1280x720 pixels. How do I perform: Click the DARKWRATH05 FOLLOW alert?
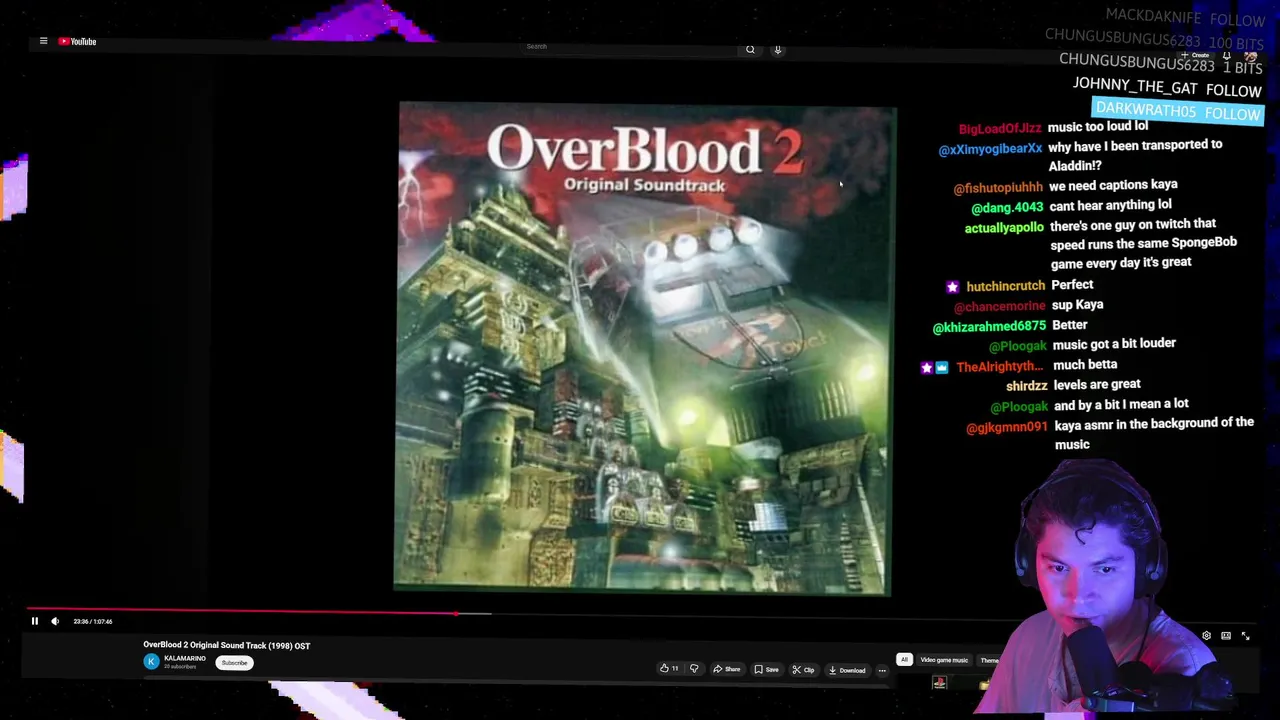[1178, 111]
